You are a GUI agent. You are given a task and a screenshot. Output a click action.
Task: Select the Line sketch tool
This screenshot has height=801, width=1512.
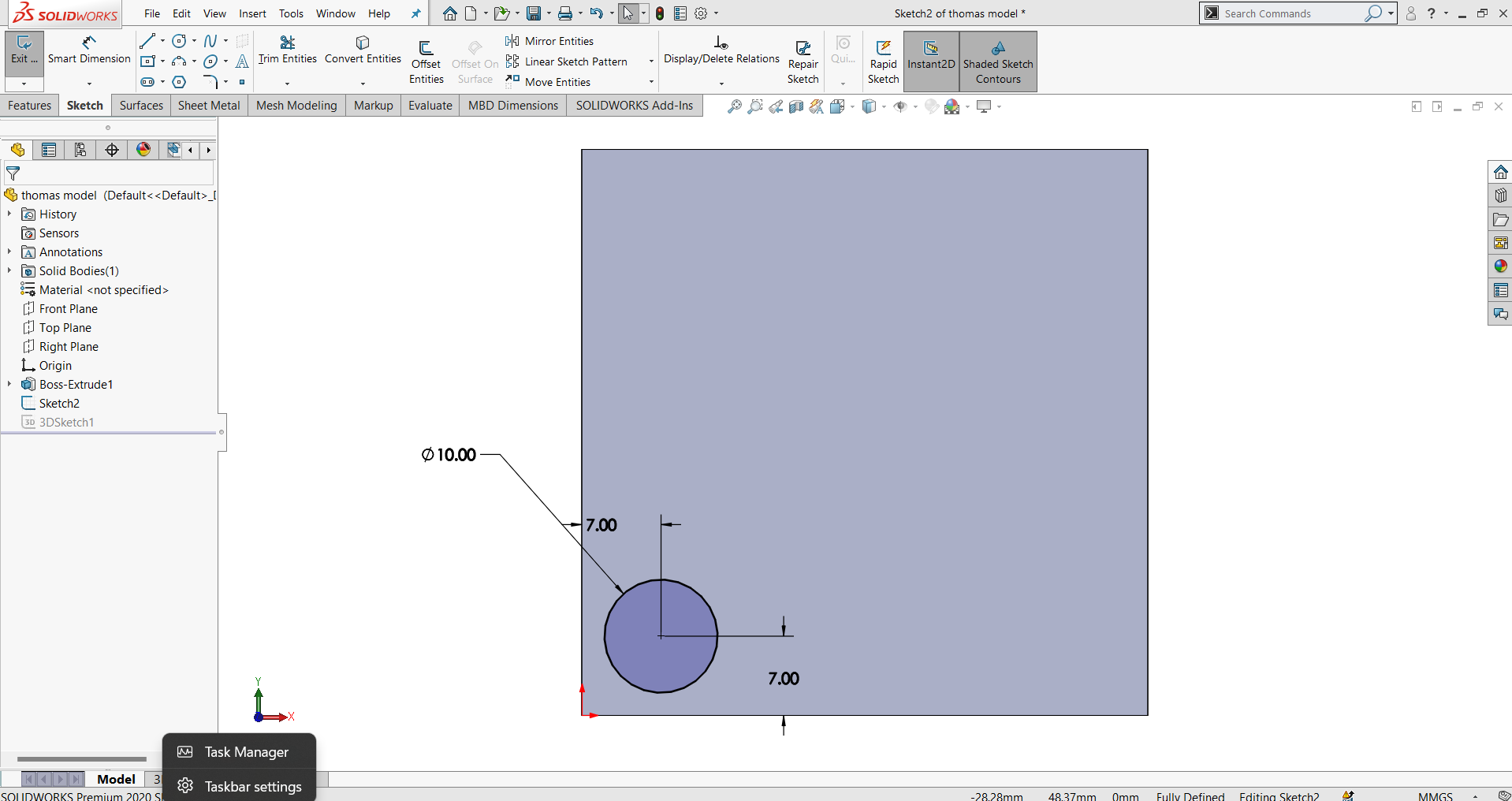(147, 41)
